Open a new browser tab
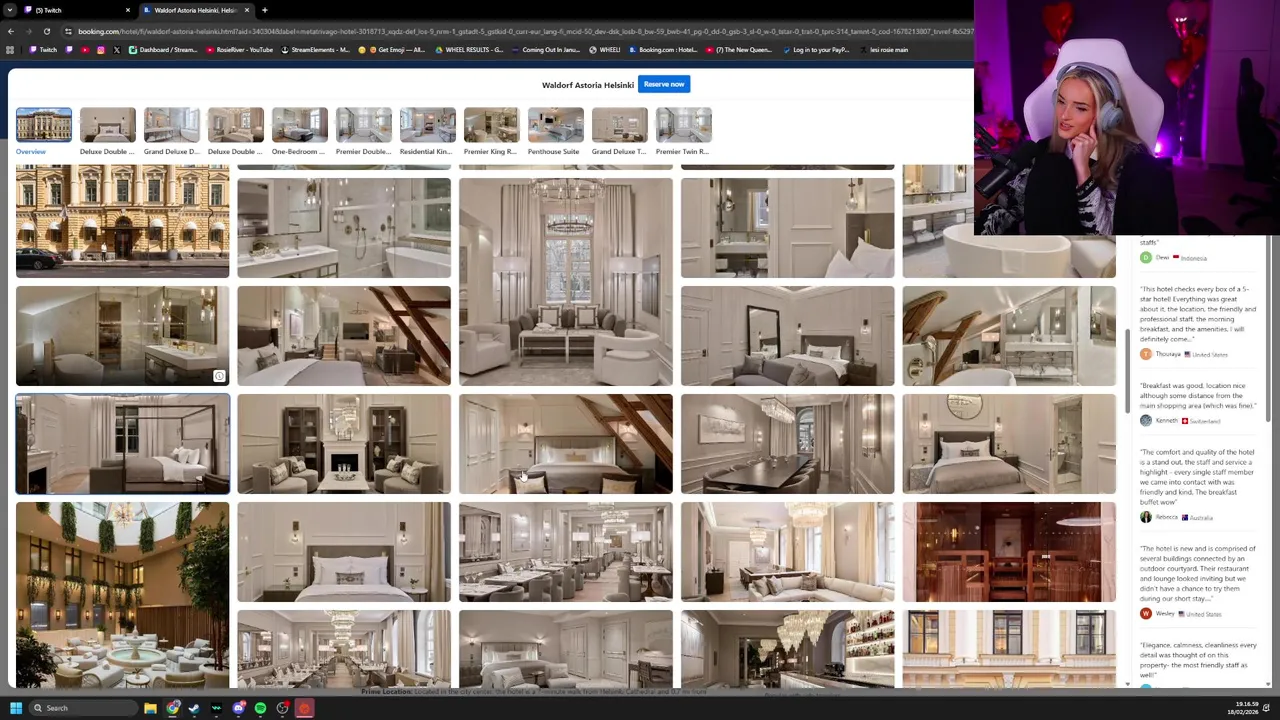The width and height of the screenshot is (1280, 720). click(264, 10)
